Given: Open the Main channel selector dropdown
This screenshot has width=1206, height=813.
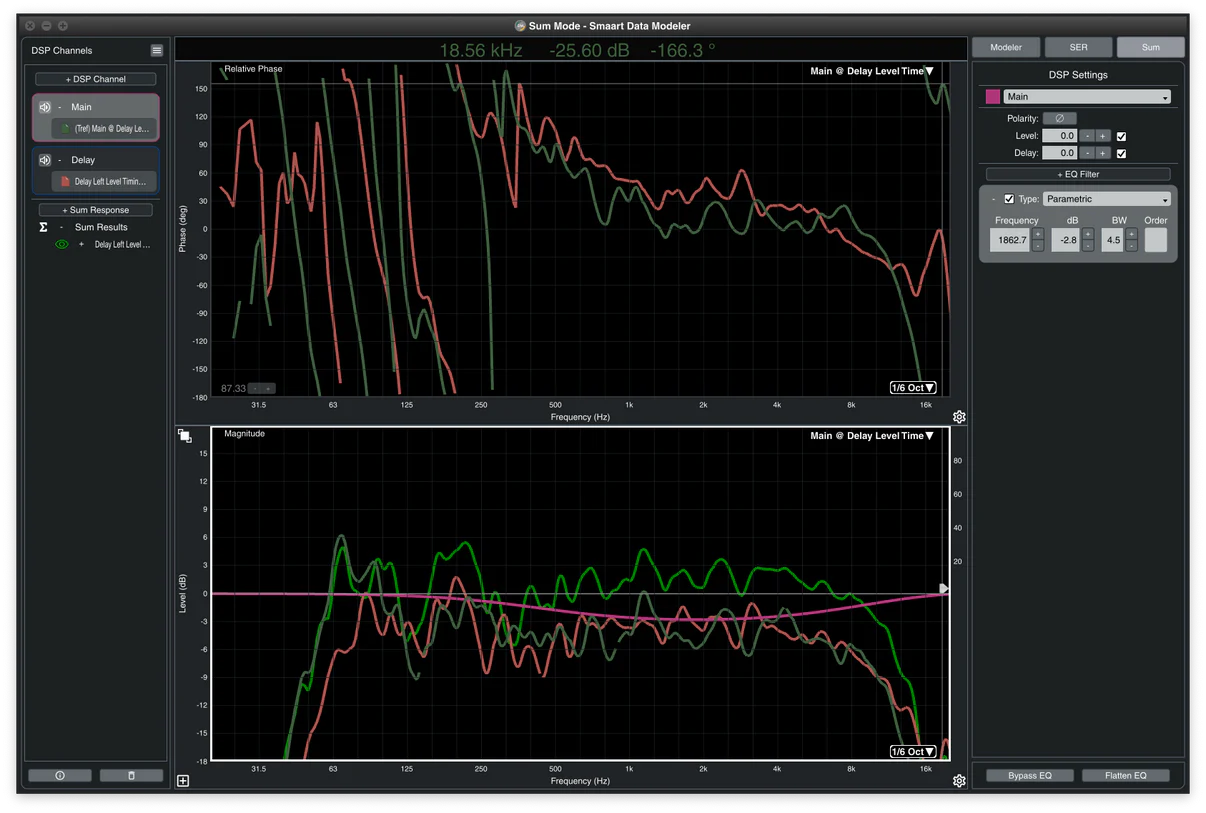Looking at the screenshot, I should coord(1087,97).
